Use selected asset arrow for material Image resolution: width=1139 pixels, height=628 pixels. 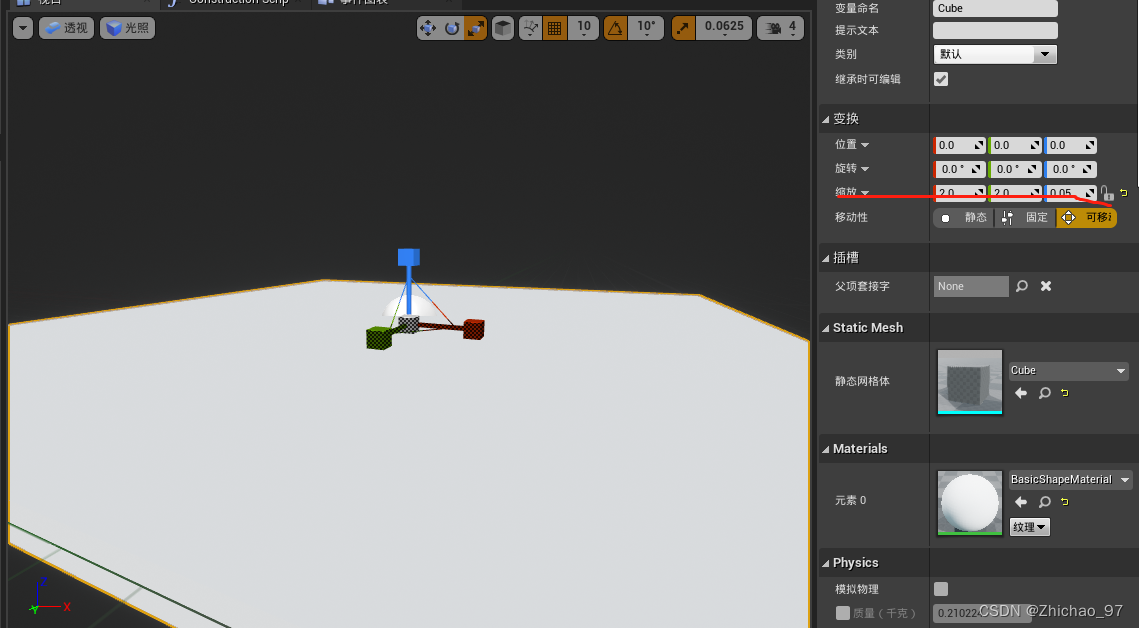tap(1021, 502)
